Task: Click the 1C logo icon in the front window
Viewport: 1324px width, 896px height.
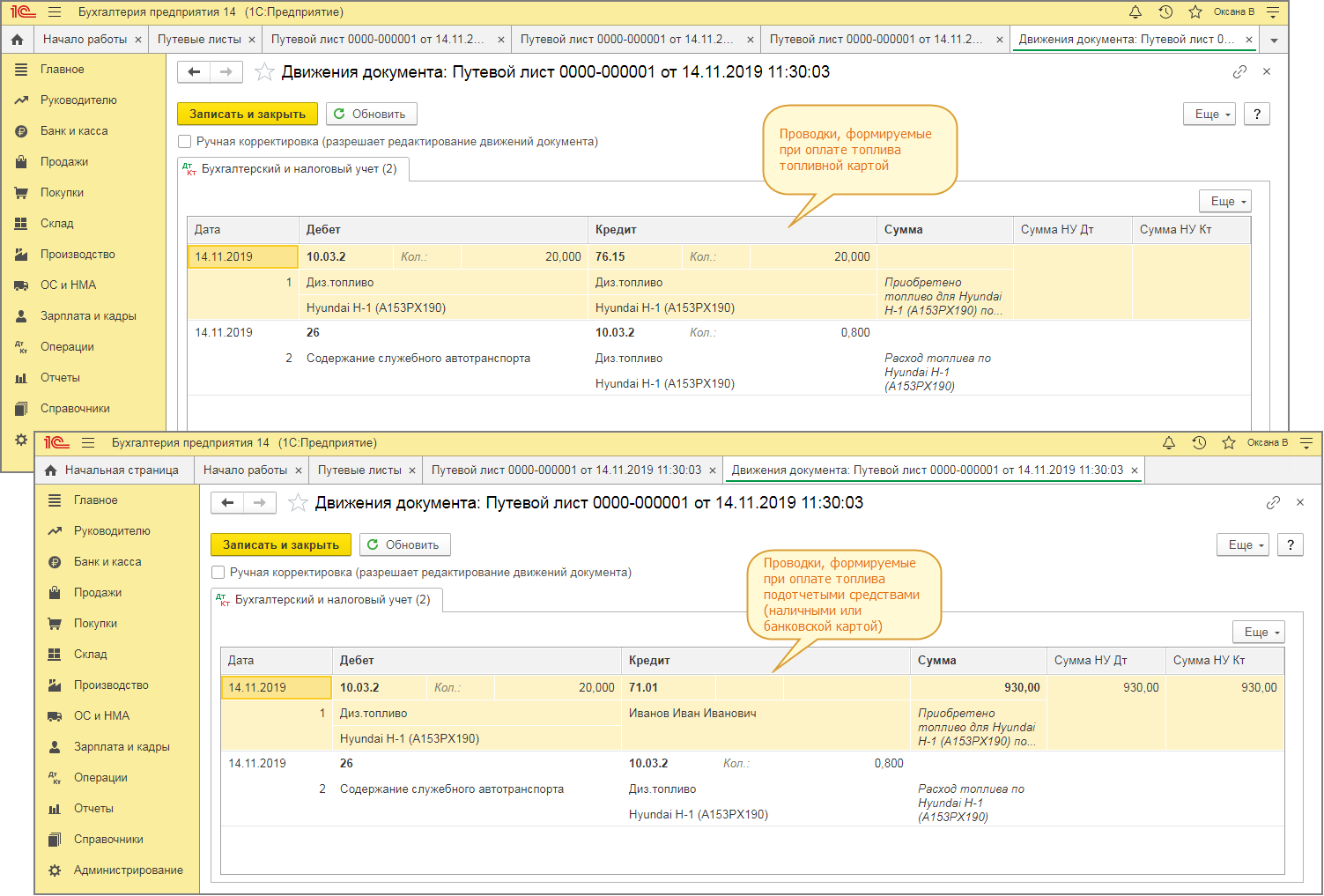Action: click(56, 442)
